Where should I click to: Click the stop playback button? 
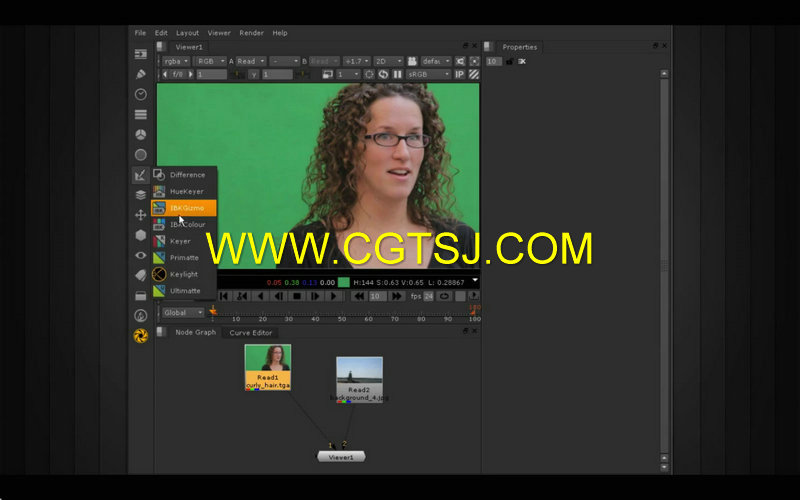click(x=297, y=296)
